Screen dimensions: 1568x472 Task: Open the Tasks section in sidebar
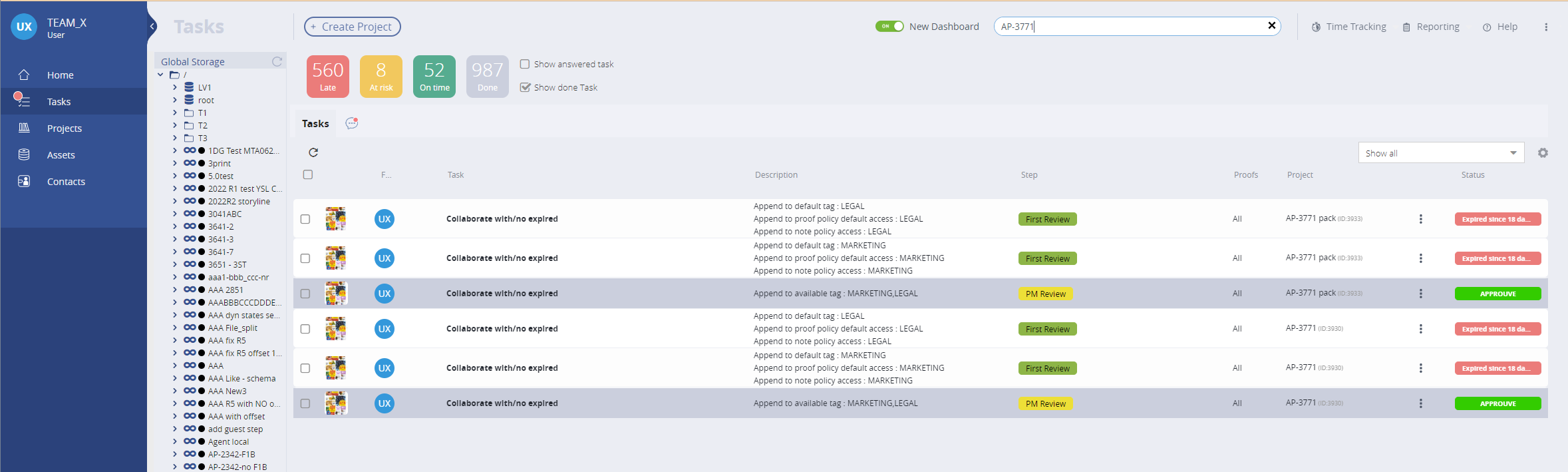[x=73, y=102]
